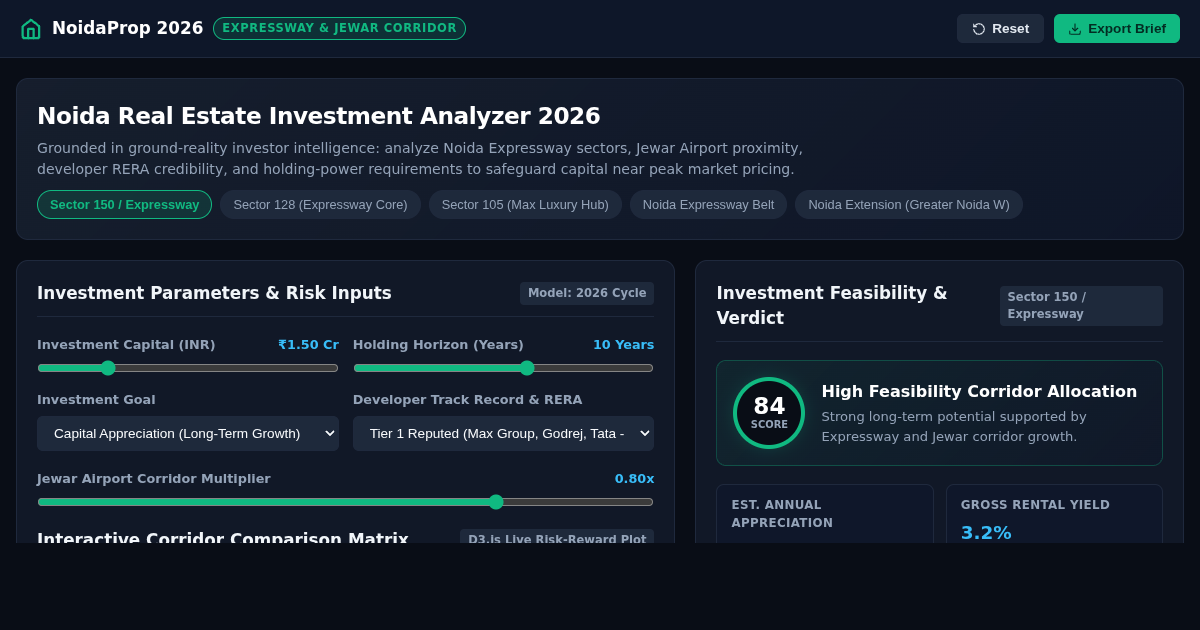Click the Sector 150 / Expressway verdict badge
This screenshot has width=1200, height=630.
[x=1081, y=306]
